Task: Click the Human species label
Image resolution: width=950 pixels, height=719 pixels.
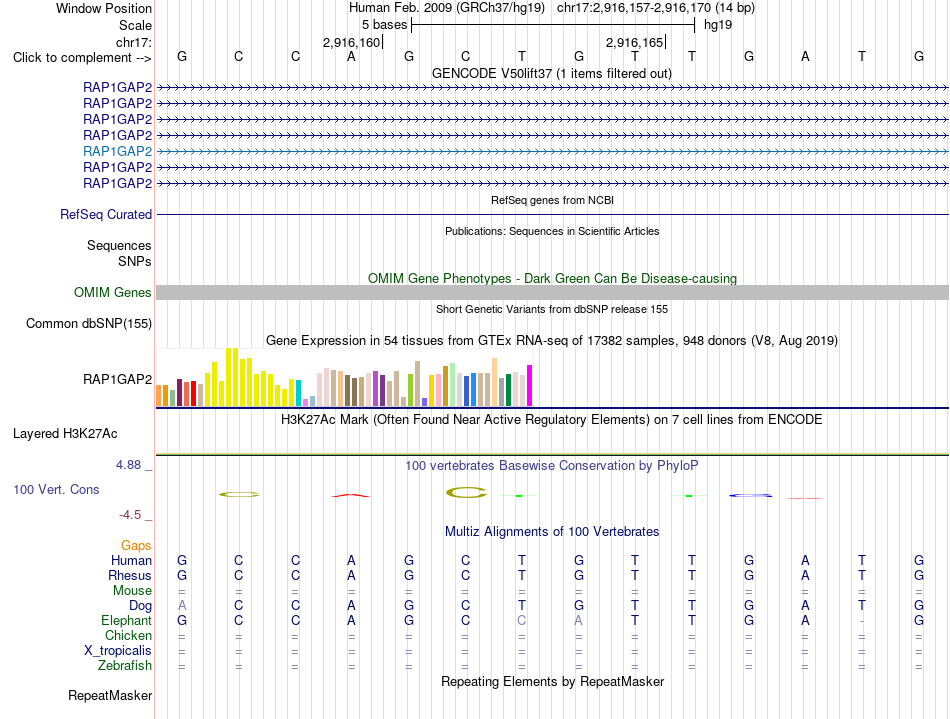Action: pyautogui.click(x=131, y=560)
